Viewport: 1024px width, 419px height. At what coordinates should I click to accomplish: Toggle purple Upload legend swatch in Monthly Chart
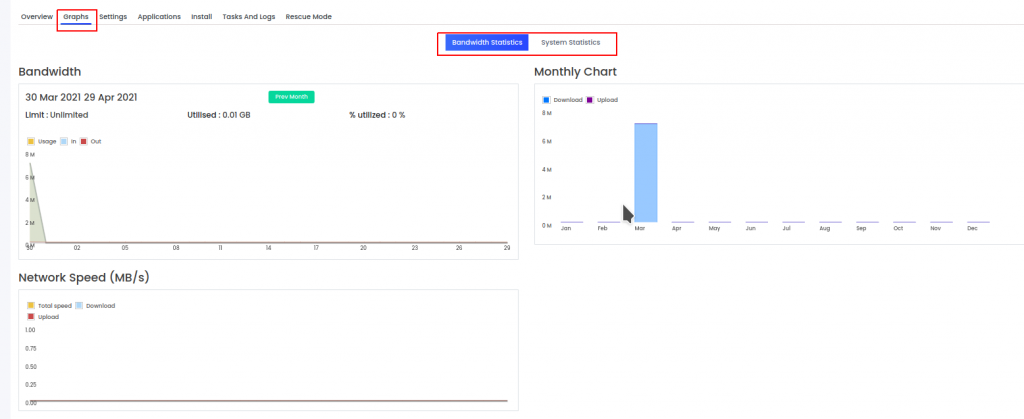(590, 100)
